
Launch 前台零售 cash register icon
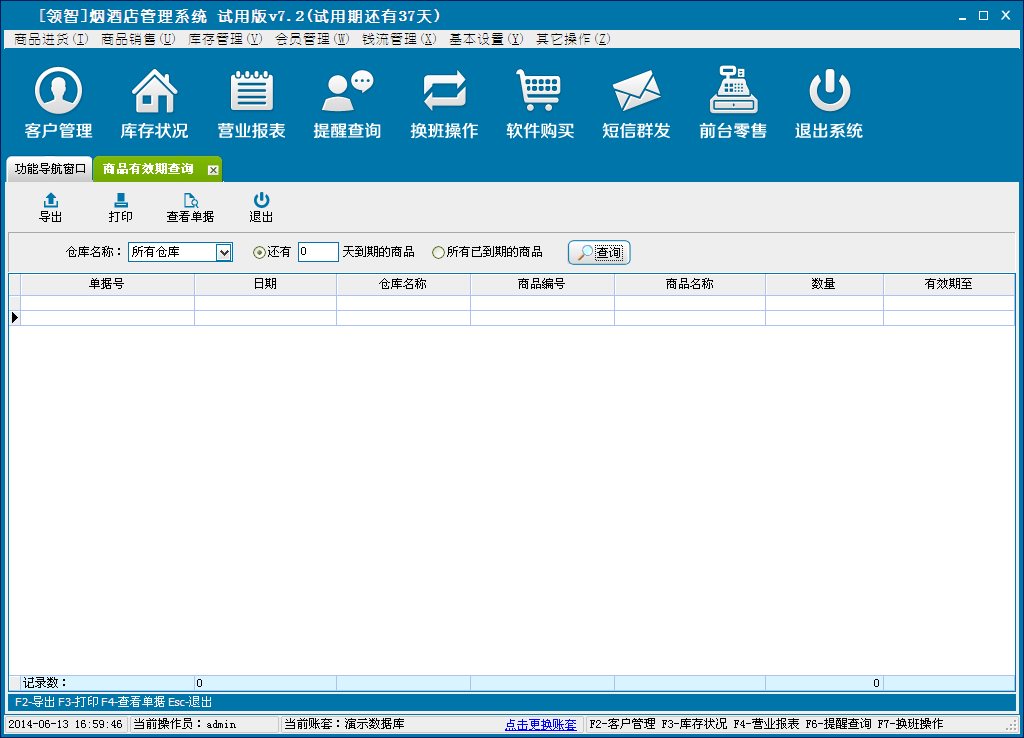point(733,92)
